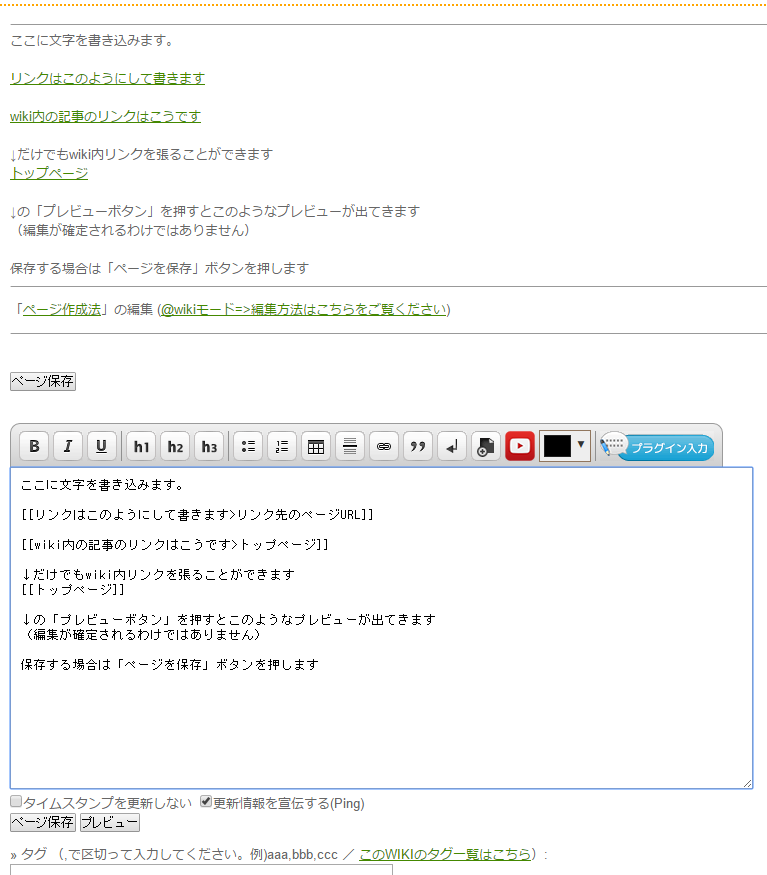
Task: Follow the トップページ link in preview
Action: point(49,174)
